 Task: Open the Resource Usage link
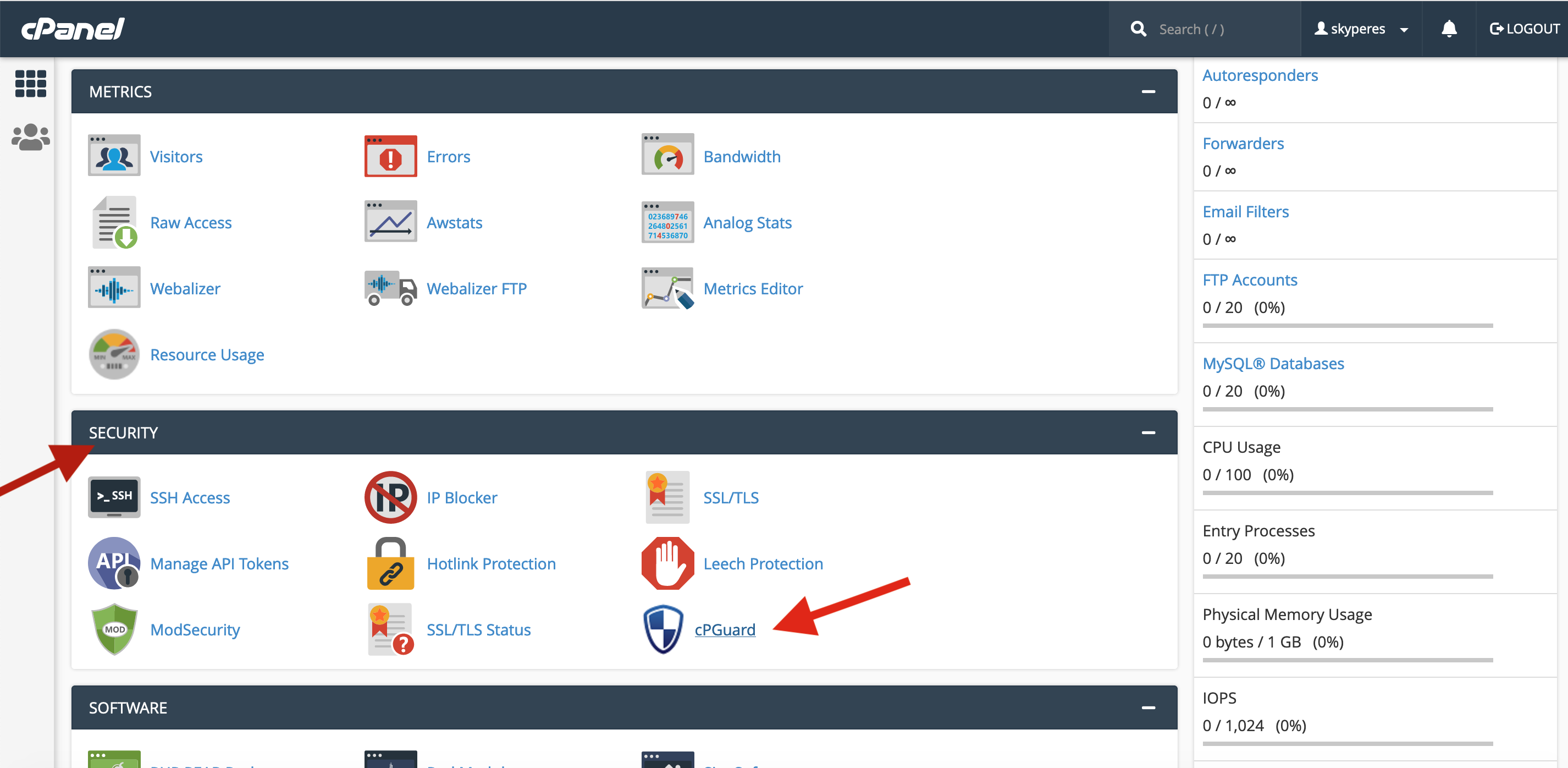coord(207,355)
